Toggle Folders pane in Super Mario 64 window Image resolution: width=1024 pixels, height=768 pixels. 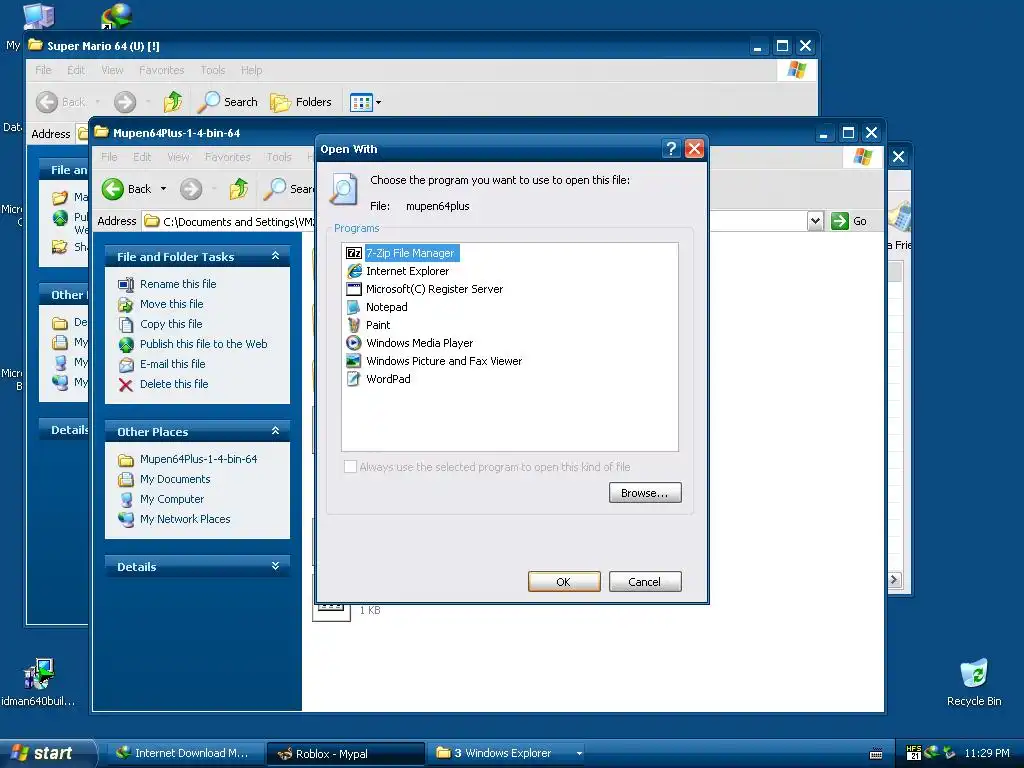point(300,102)
